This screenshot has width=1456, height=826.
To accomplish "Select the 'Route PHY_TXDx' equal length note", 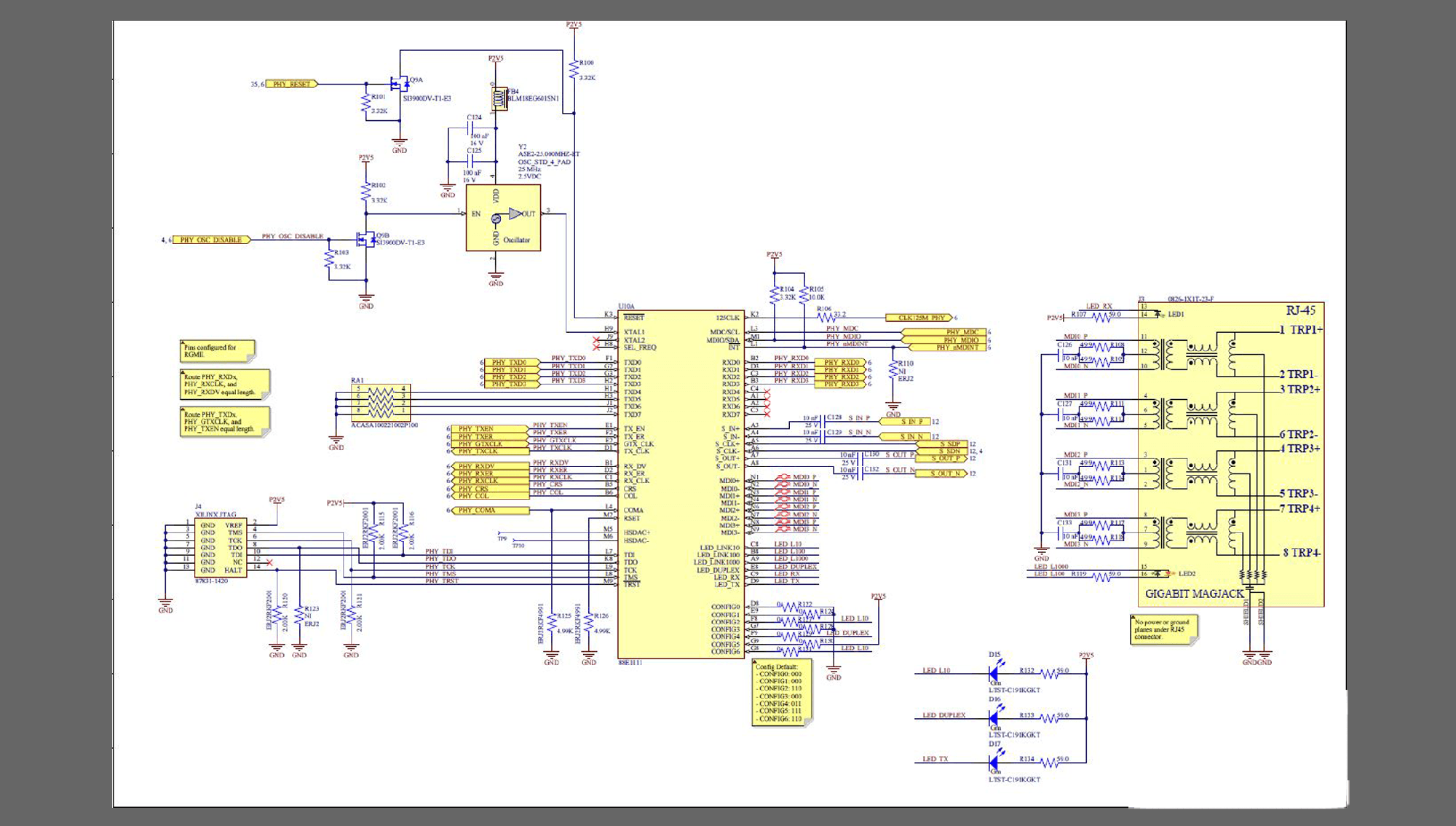I will coord(224,421).
